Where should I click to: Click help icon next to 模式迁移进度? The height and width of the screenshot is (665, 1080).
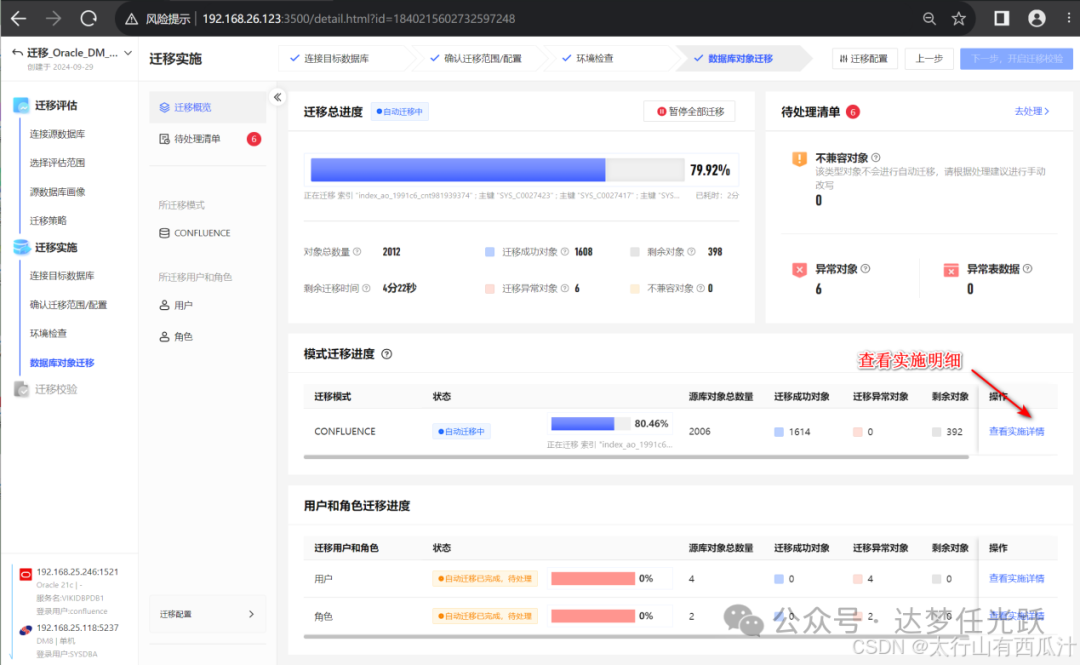coord(386,354)
